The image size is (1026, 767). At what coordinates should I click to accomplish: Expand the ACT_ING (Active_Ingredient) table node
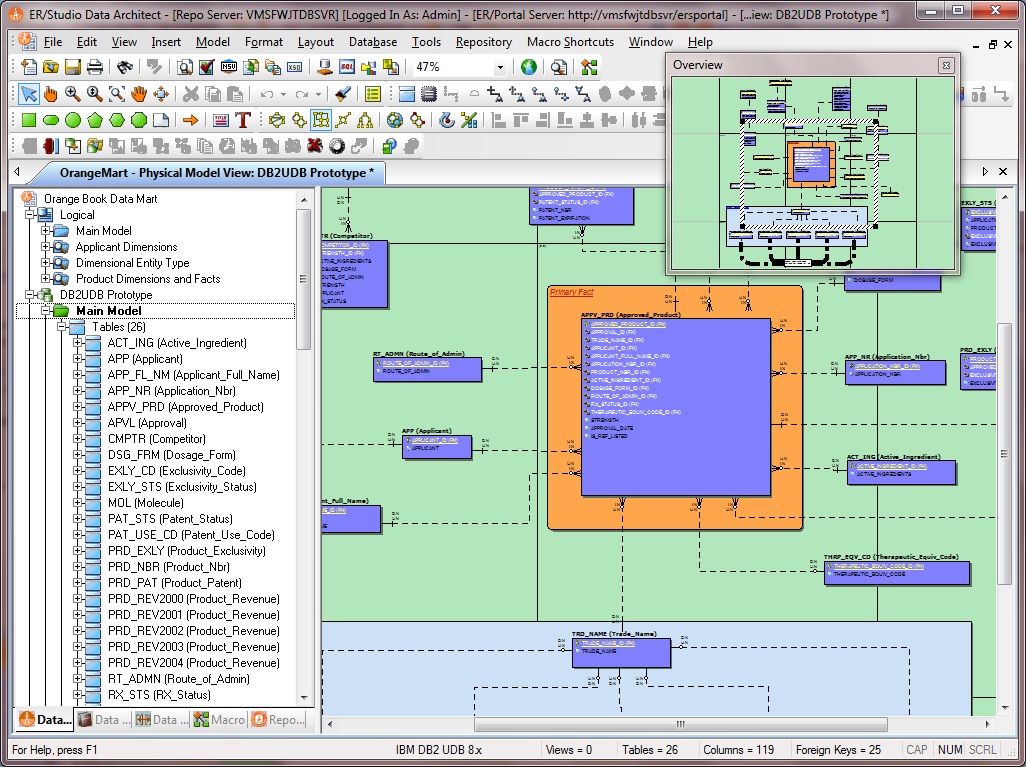click(77, 342)
